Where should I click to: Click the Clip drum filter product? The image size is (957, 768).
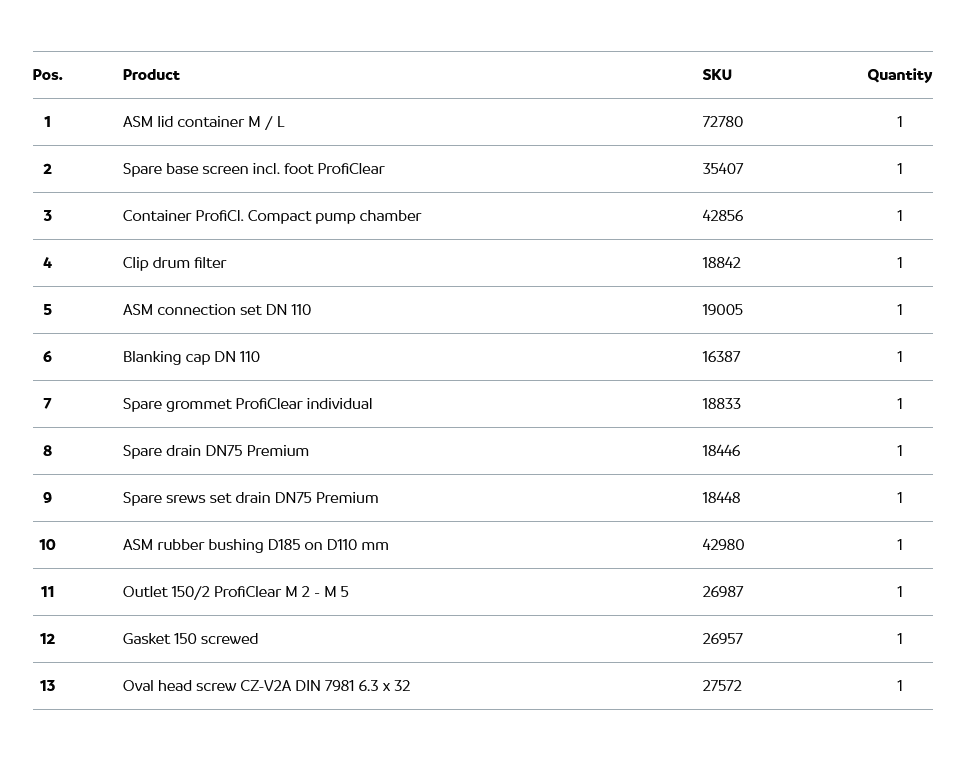174,263
